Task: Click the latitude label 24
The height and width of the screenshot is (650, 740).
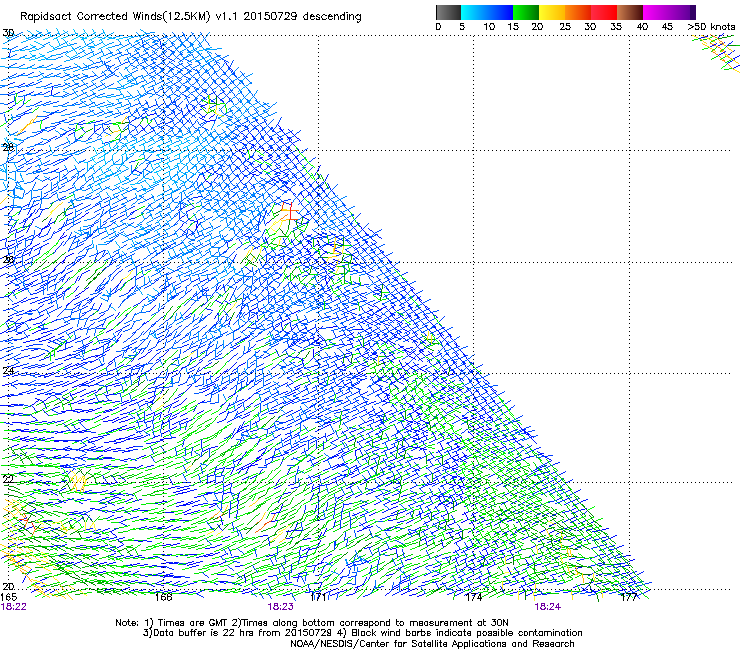Action: (x=8, y=371)
